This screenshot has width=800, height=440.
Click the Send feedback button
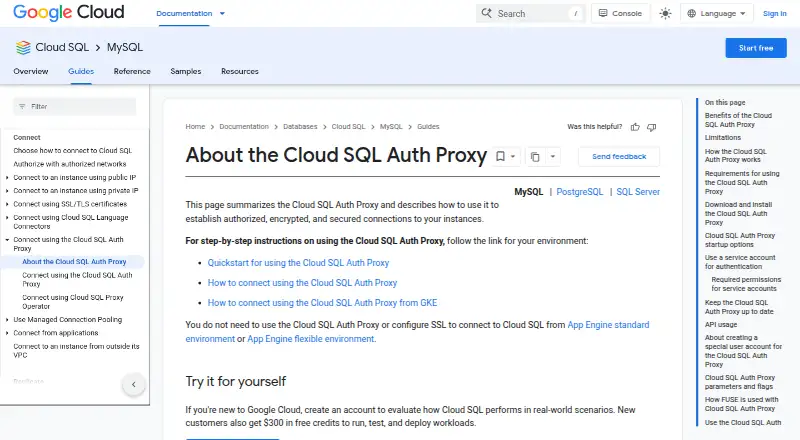click(x=619, y=157)
